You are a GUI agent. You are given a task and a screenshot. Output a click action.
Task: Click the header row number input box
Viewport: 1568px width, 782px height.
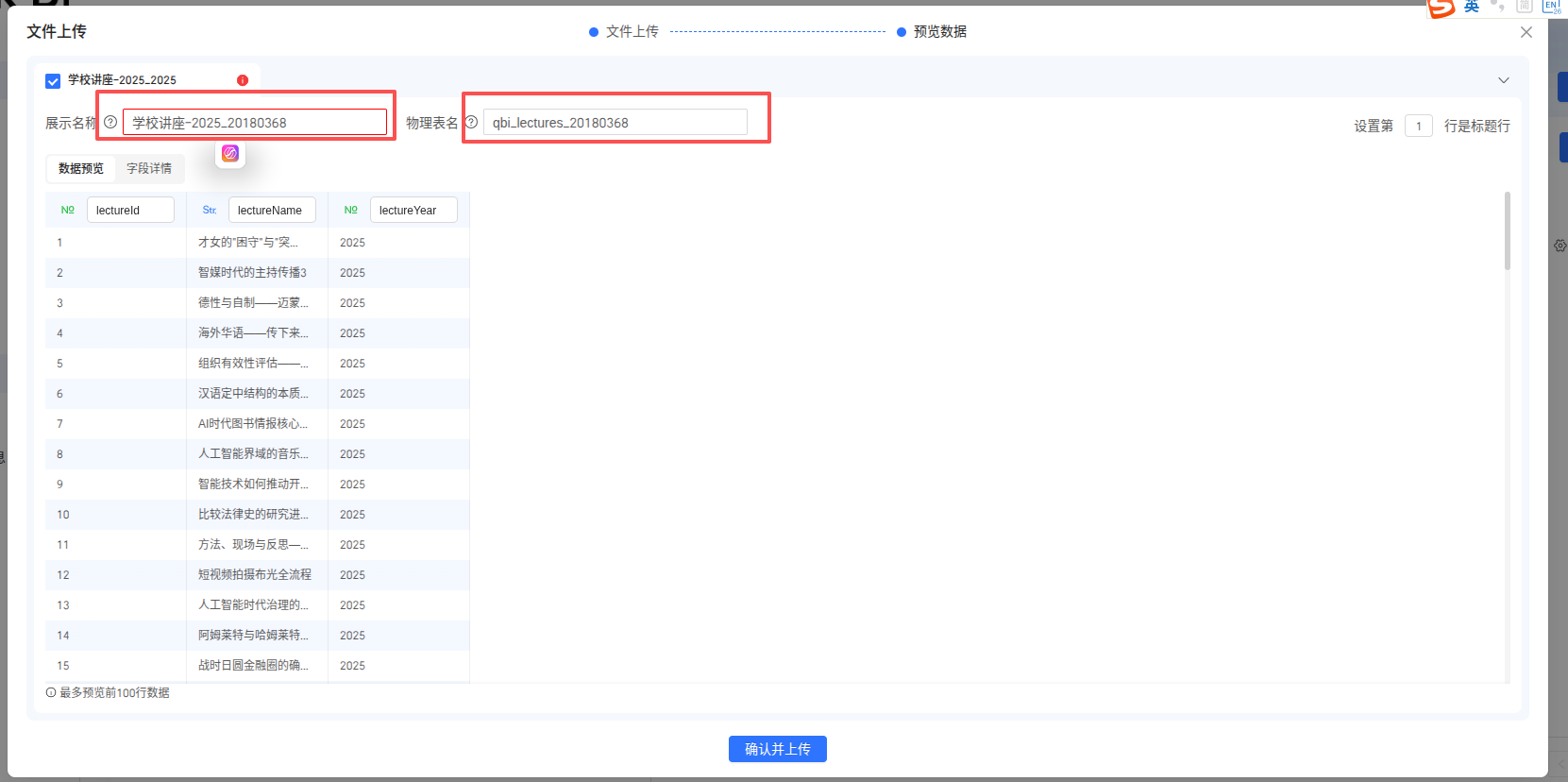click(x=1418, y=126)
